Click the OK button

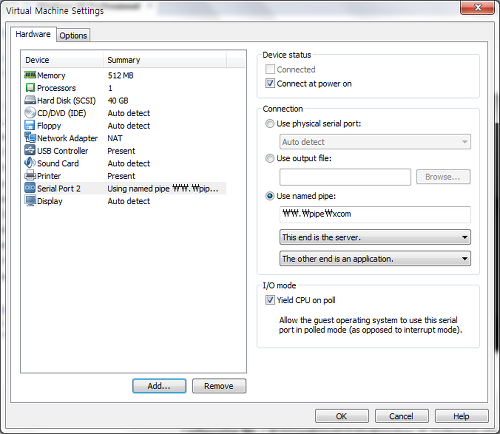[342, 416]
